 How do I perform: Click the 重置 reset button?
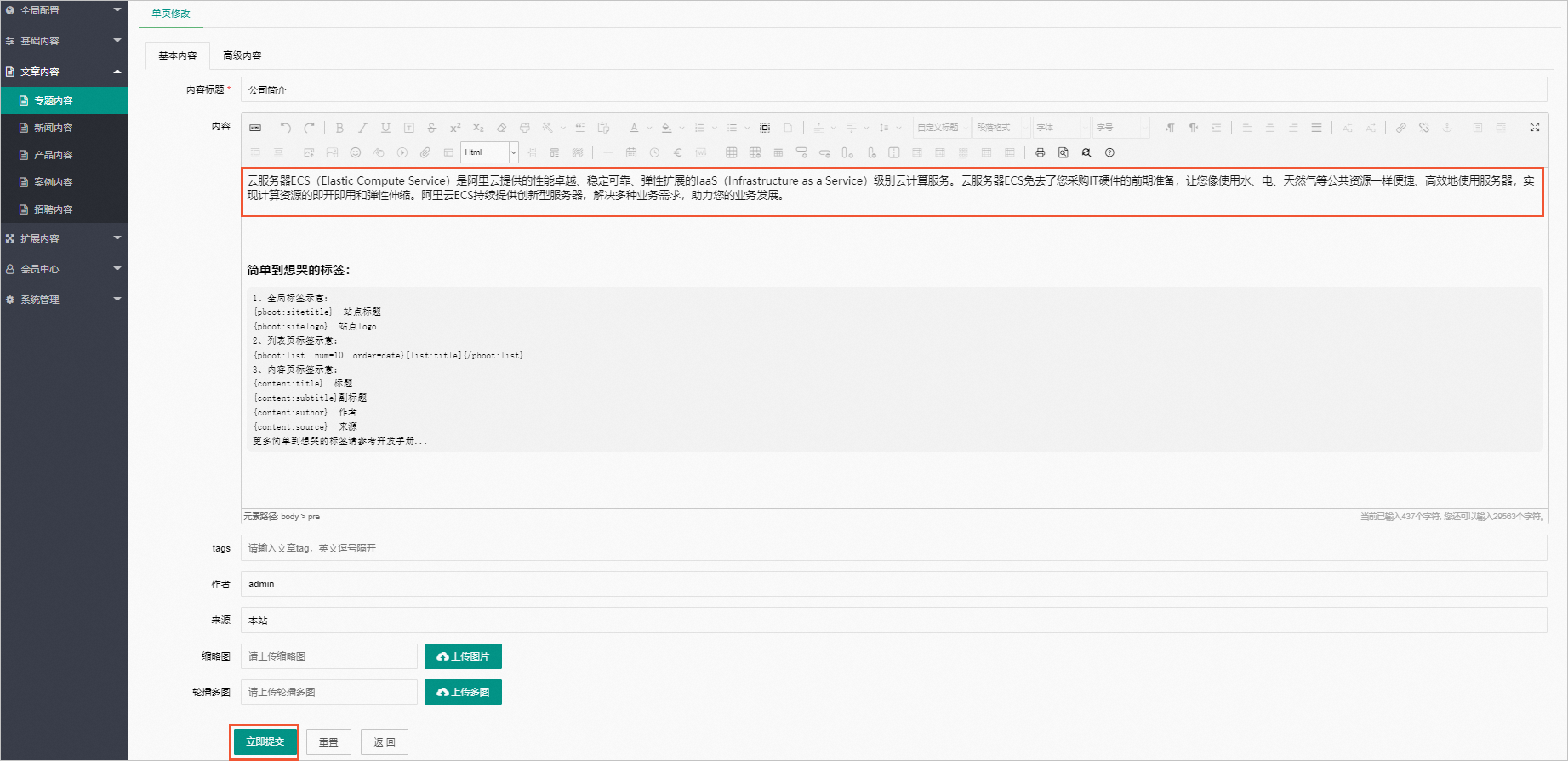tap(328, 742)
